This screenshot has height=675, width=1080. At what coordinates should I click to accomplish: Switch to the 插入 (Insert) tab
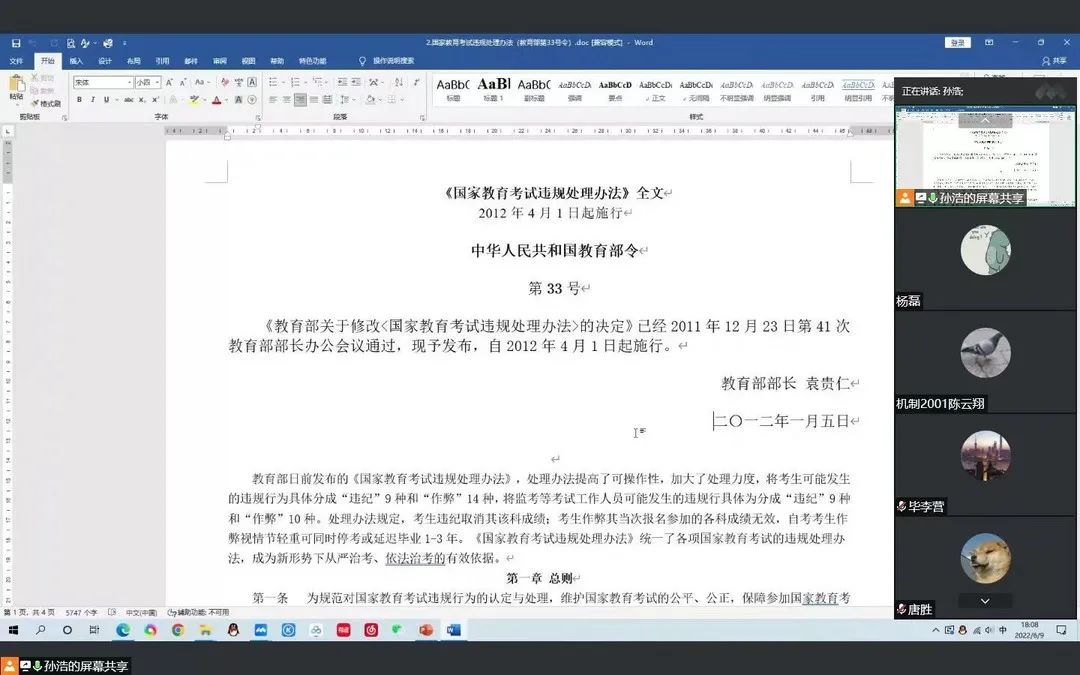click(x=76, y=61)
